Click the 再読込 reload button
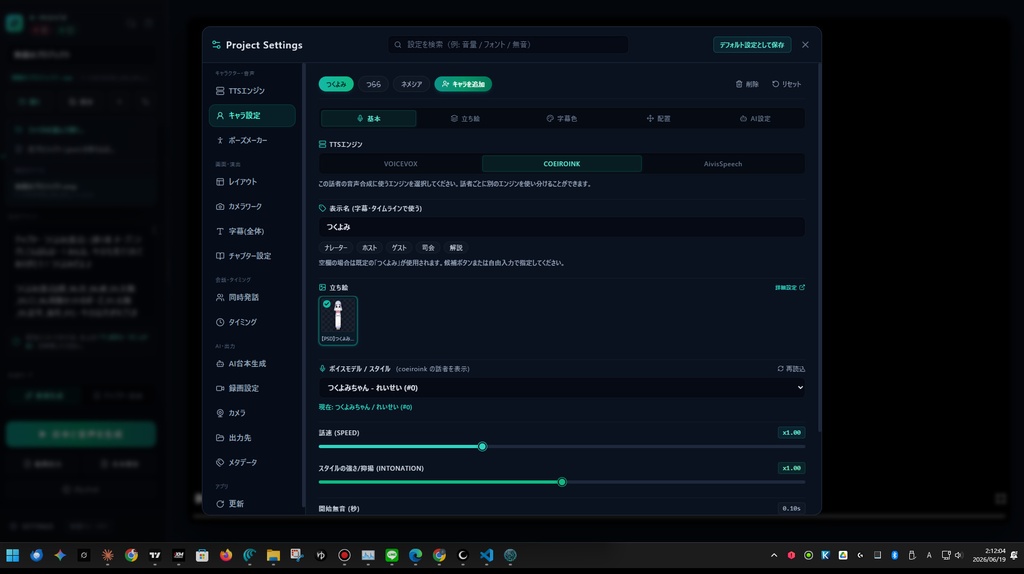Image resolution: width=1024 pixels, height=574 pixels. tap(791, 369)
